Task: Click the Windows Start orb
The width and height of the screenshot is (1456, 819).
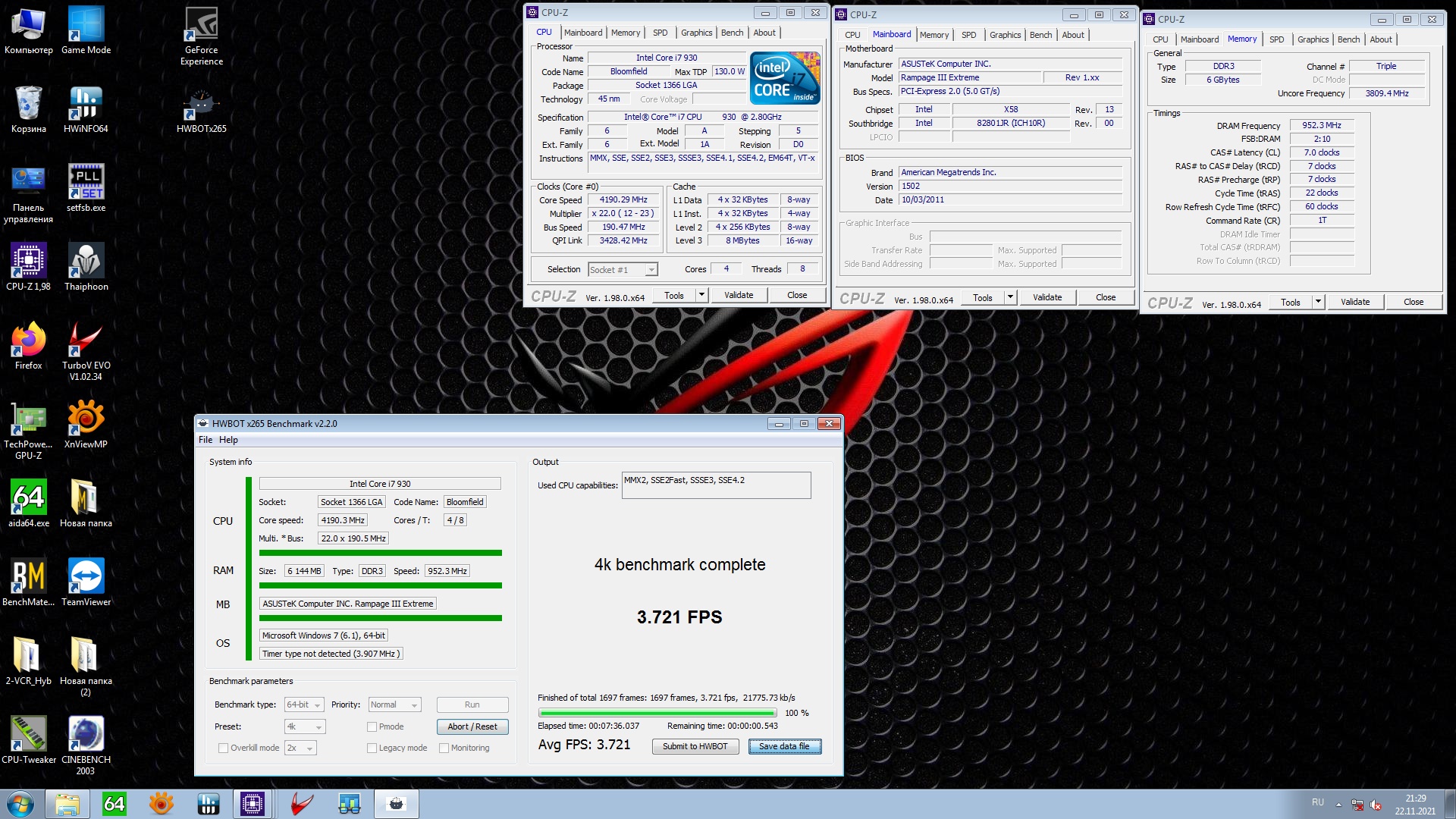Action: [x=20, y=804]
